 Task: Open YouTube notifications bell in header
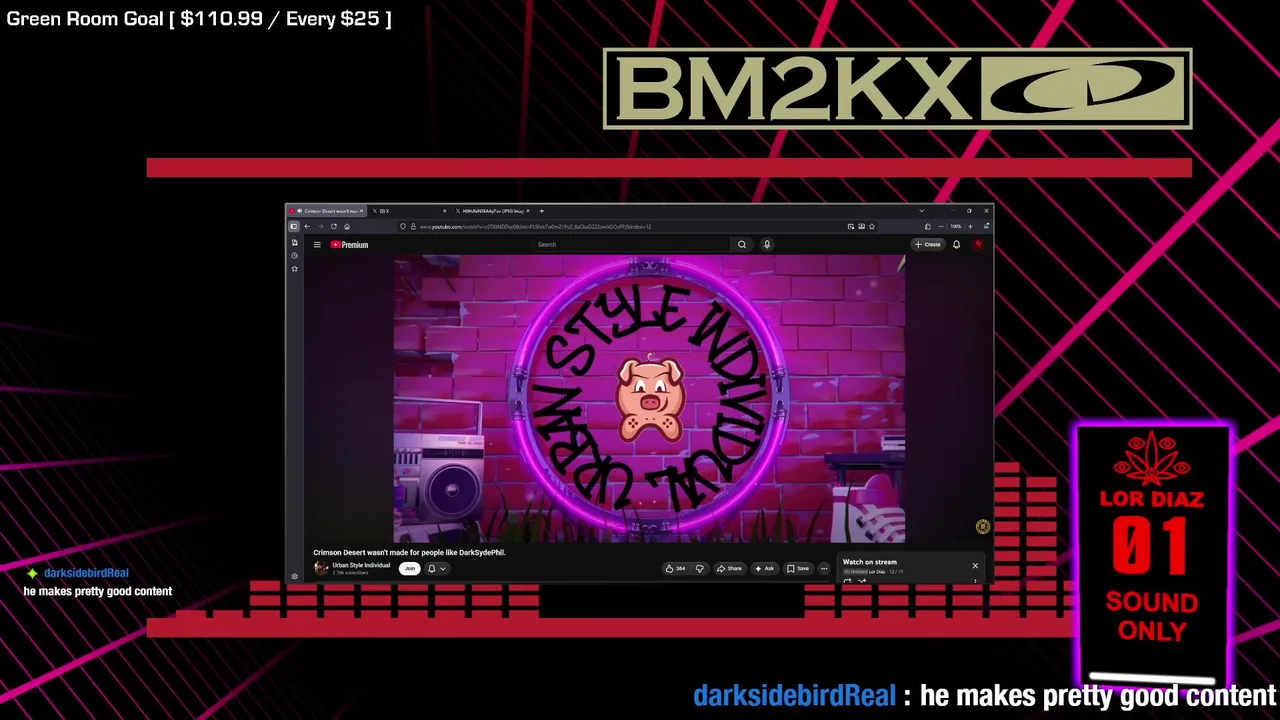[956, 245]
